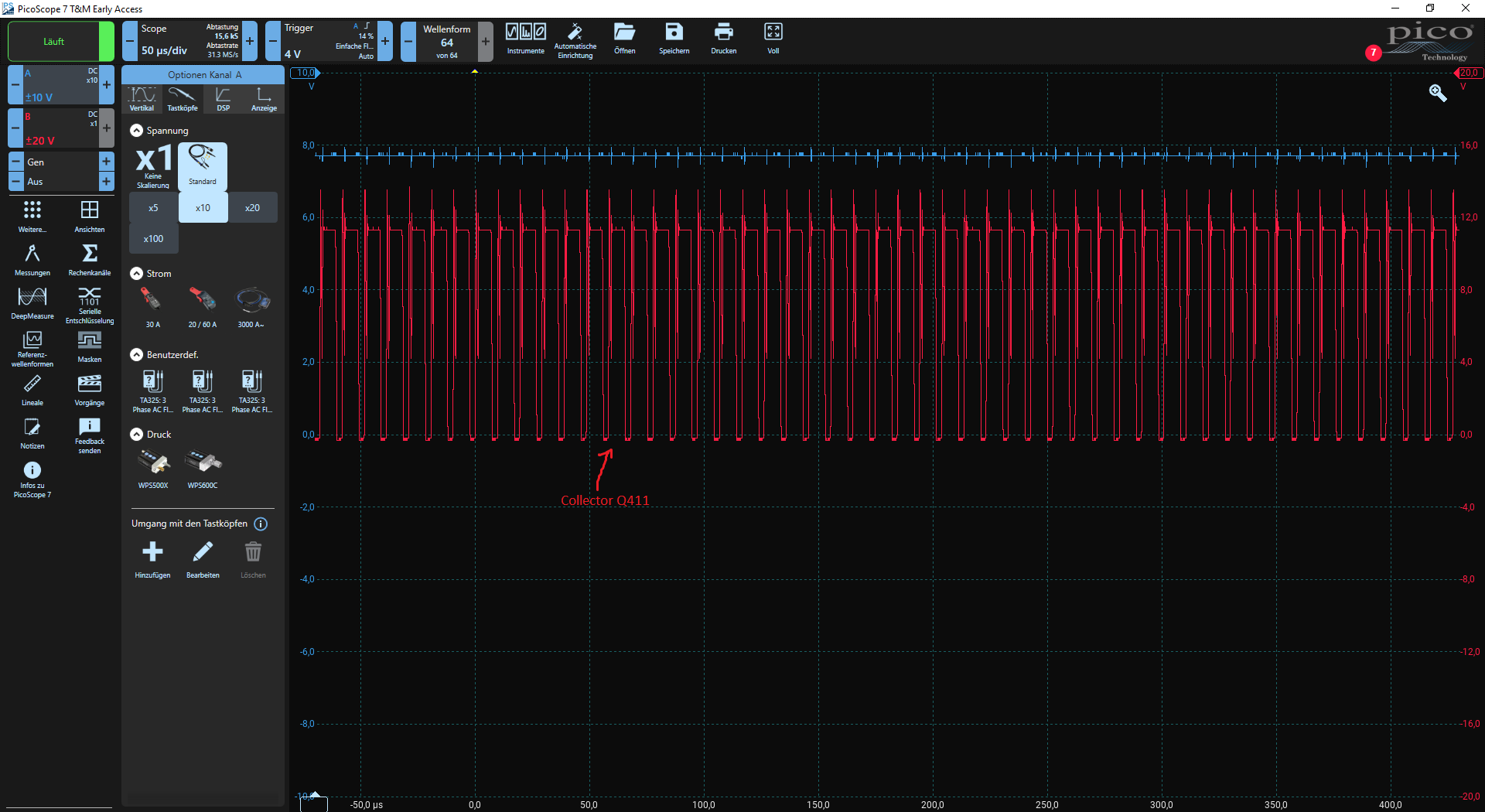Select the Lineale rulers tool
Screen dimensions: 1485x812
32,391
